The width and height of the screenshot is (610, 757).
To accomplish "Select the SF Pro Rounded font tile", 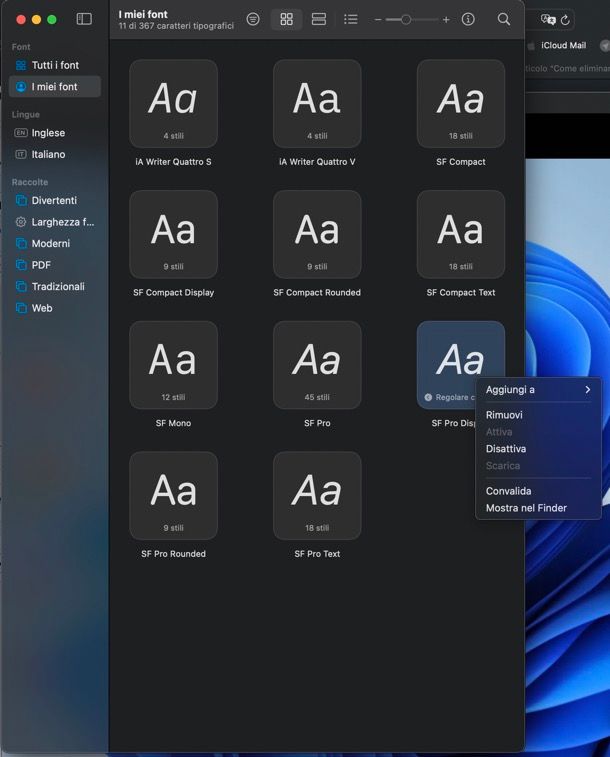I will click(173, 496).
